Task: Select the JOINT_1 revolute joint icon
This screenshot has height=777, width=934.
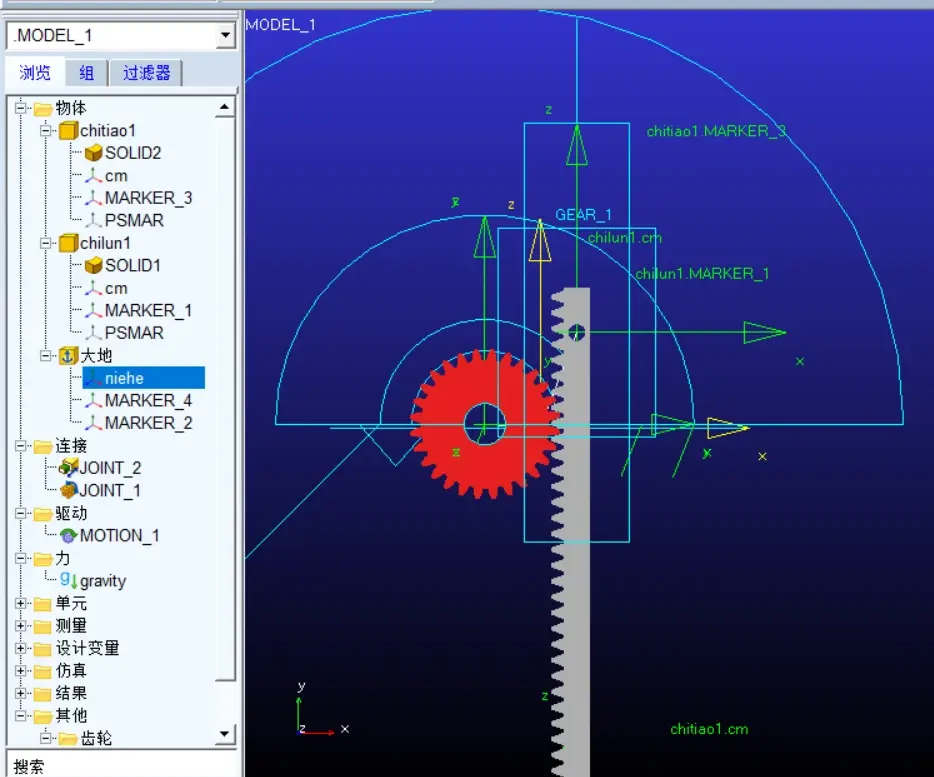Action: click(69, 490)
